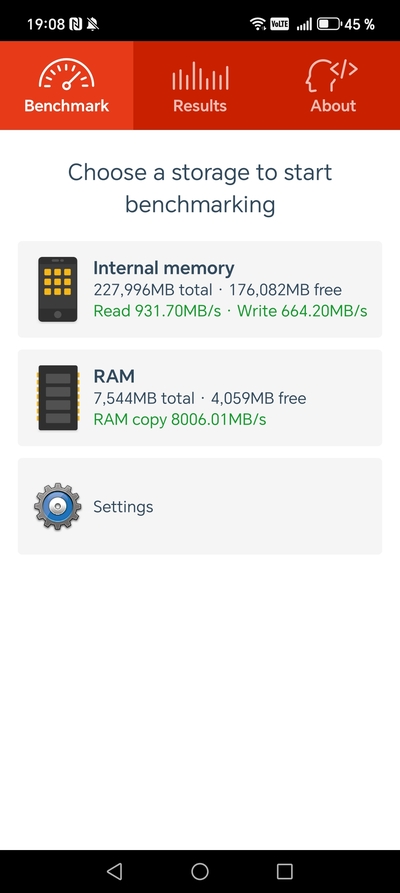The width and height of the screenshot is (400, 893).
Task: Start benchmark via RAM title
Action: pos(114,376)
